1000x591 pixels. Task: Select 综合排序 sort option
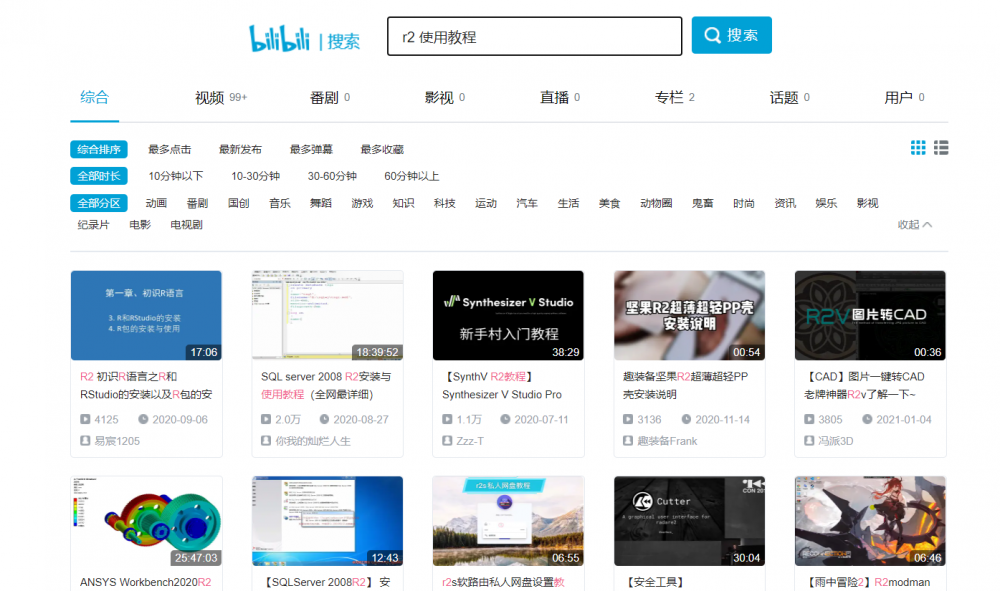[99, 149]
